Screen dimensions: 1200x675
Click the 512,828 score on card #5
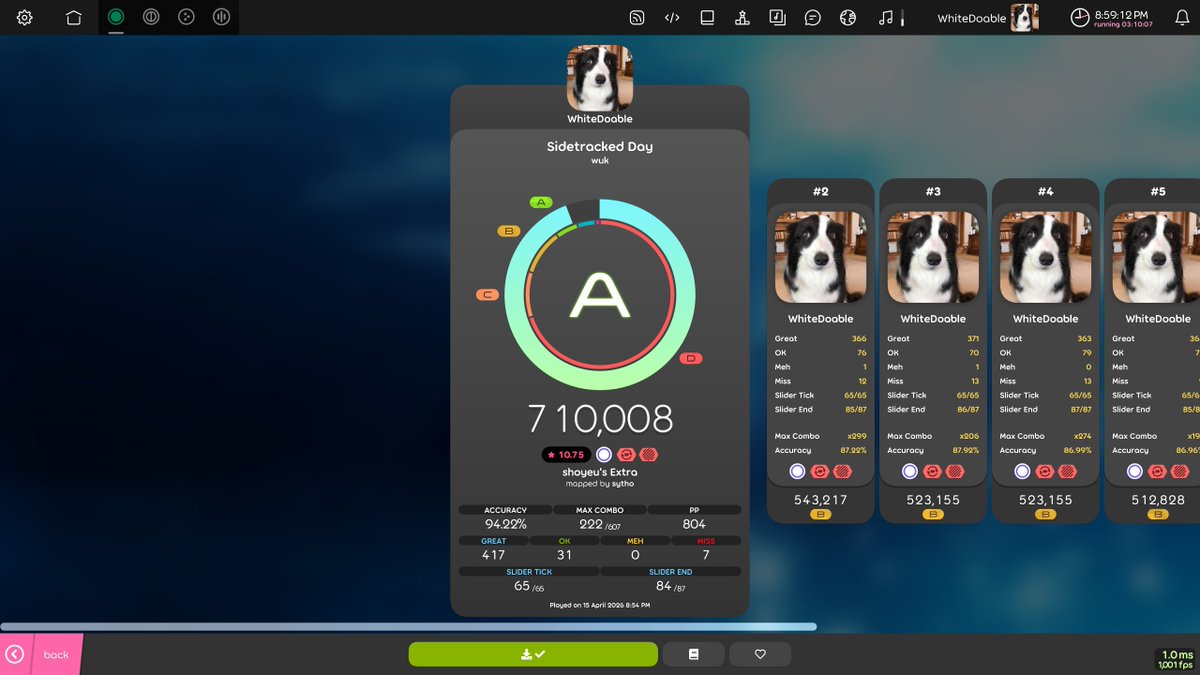1158,499
